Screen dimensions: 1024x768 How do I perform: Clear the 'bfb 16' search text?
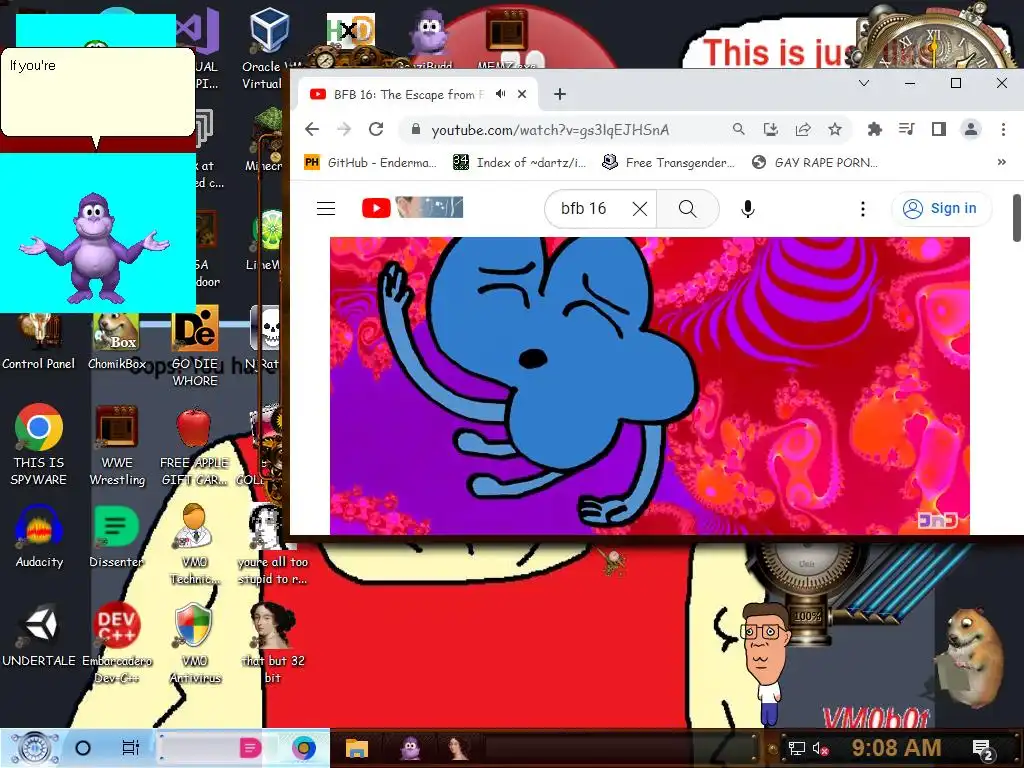(640, 208)
